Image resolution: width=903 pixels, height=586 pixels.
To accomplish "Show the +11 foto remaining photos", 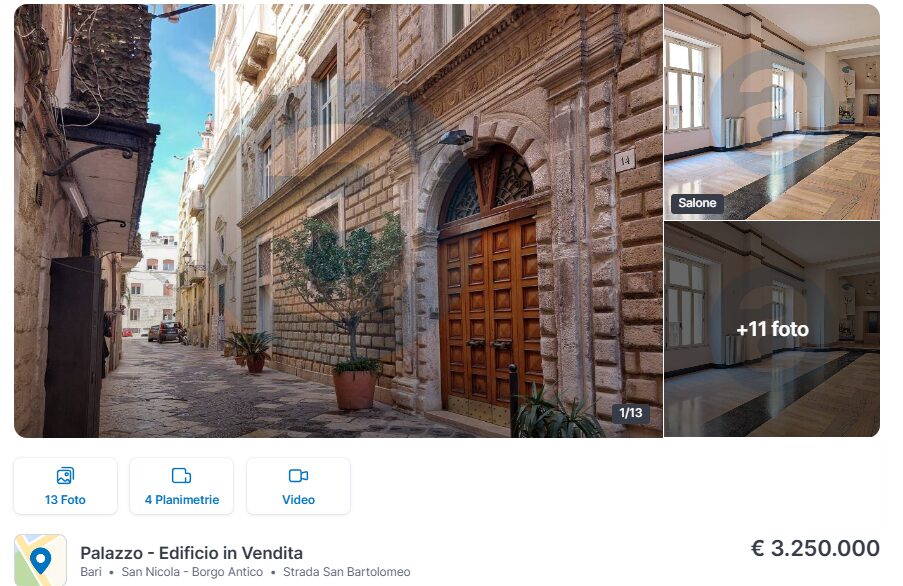I will tap(772, 329).
